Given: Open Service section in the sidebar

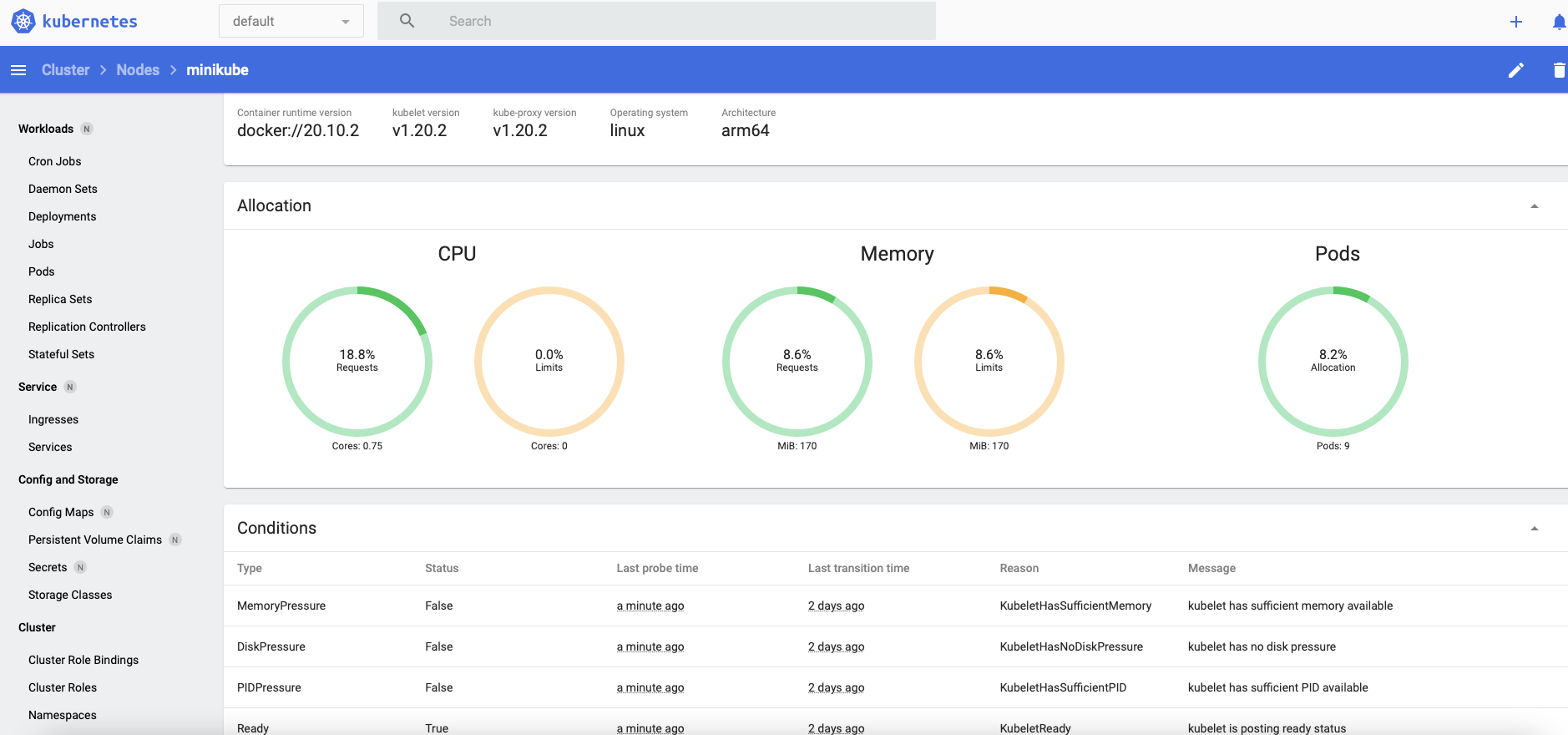Looking at the screenshot, I should coord(38,387).
